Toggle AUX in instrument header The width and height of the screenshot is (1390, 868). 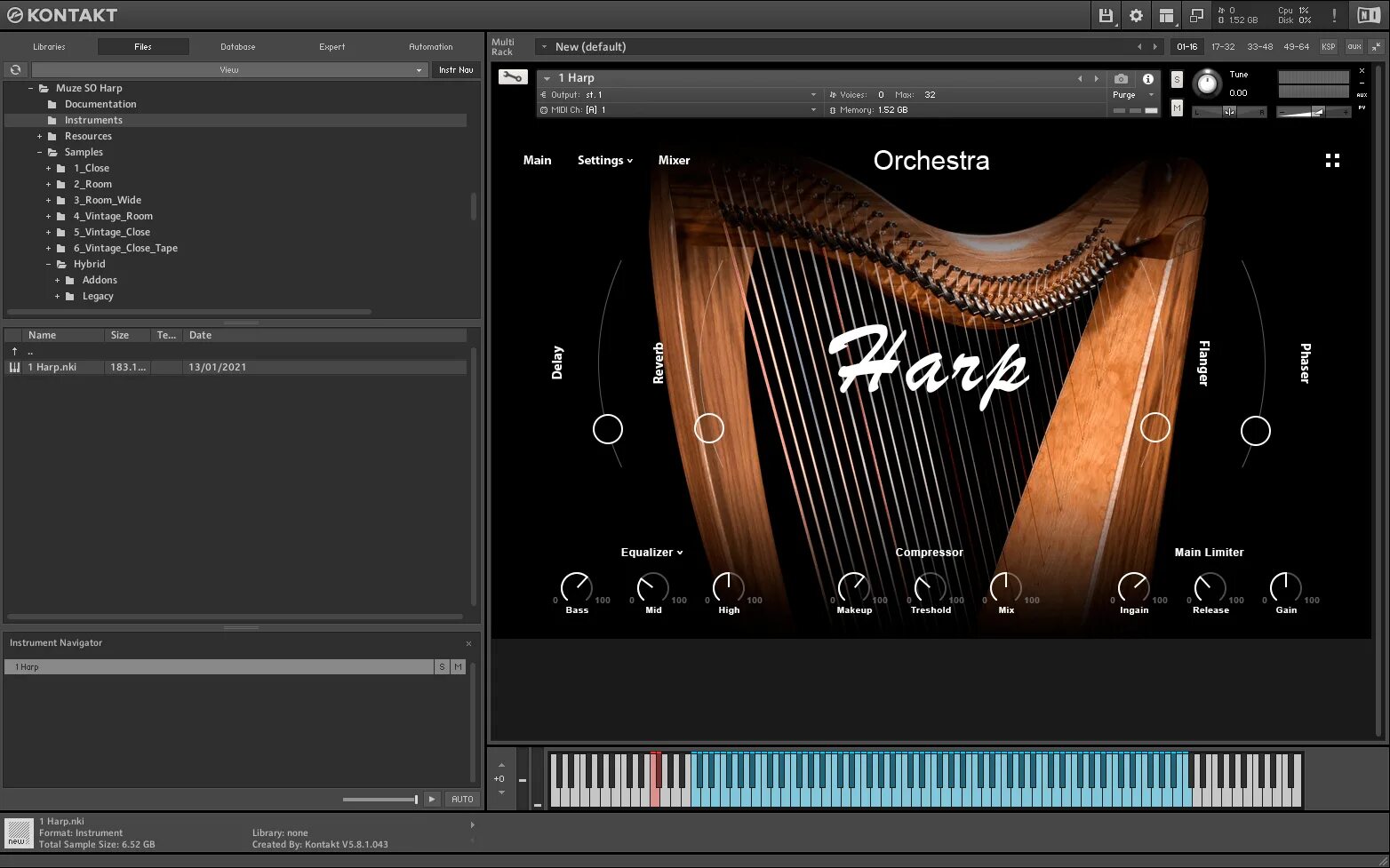pos(1362,95)
